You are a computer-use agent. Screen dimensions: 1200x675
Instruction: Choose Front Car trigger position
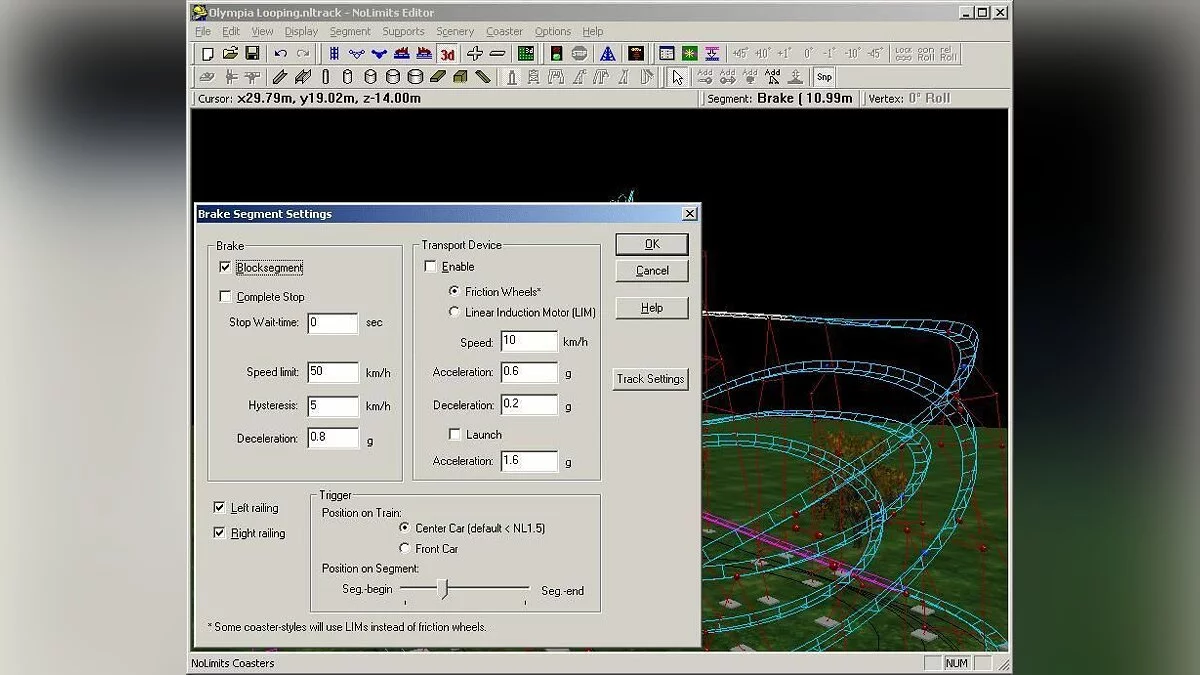tap(405, 548)
